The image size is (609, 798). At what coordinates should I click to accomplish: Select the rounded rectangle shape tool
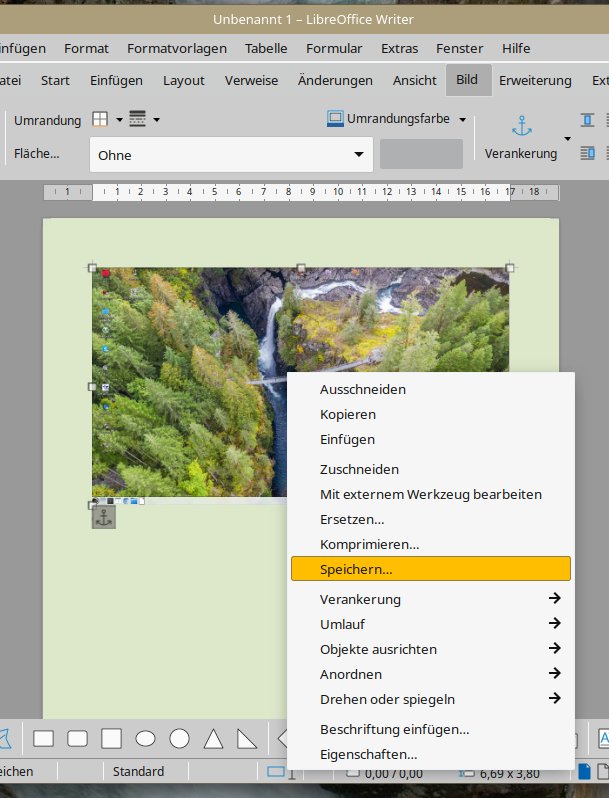coord(77,738)
